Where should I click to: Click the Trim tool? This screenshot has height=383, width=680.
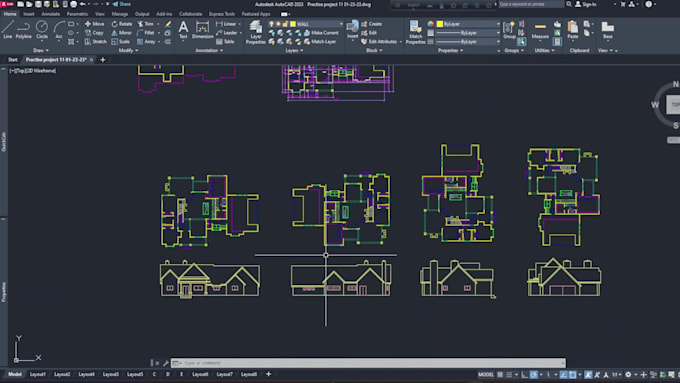(x=146, y=24)
